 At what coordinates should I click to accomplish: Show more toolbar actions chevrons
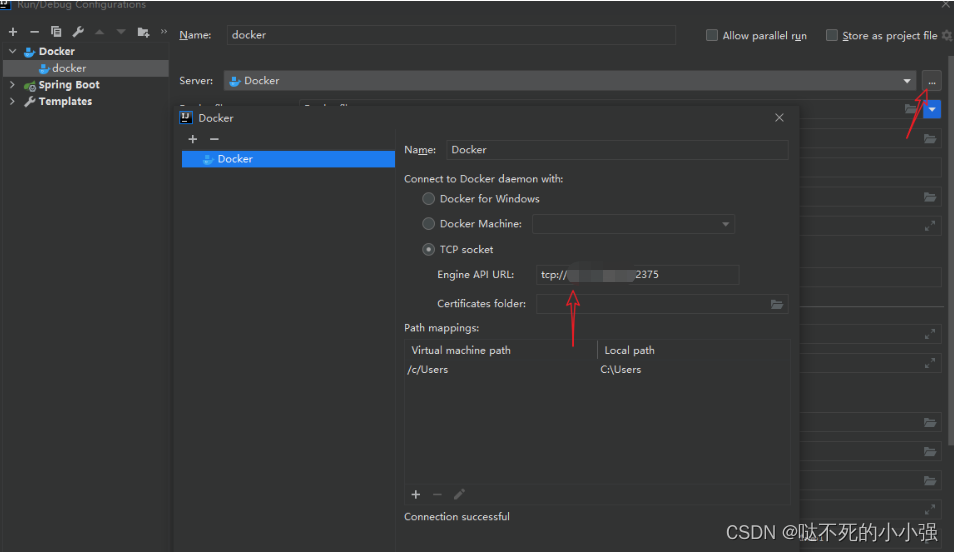click(164, 31)
